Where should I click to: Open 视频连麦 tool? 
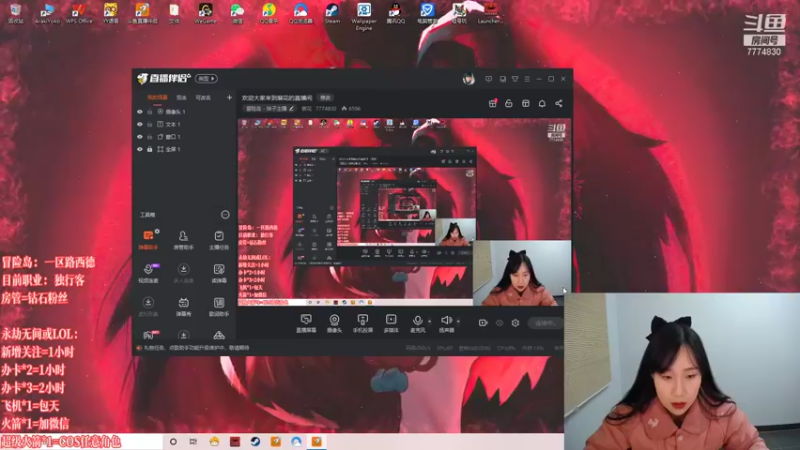[148, 273]
